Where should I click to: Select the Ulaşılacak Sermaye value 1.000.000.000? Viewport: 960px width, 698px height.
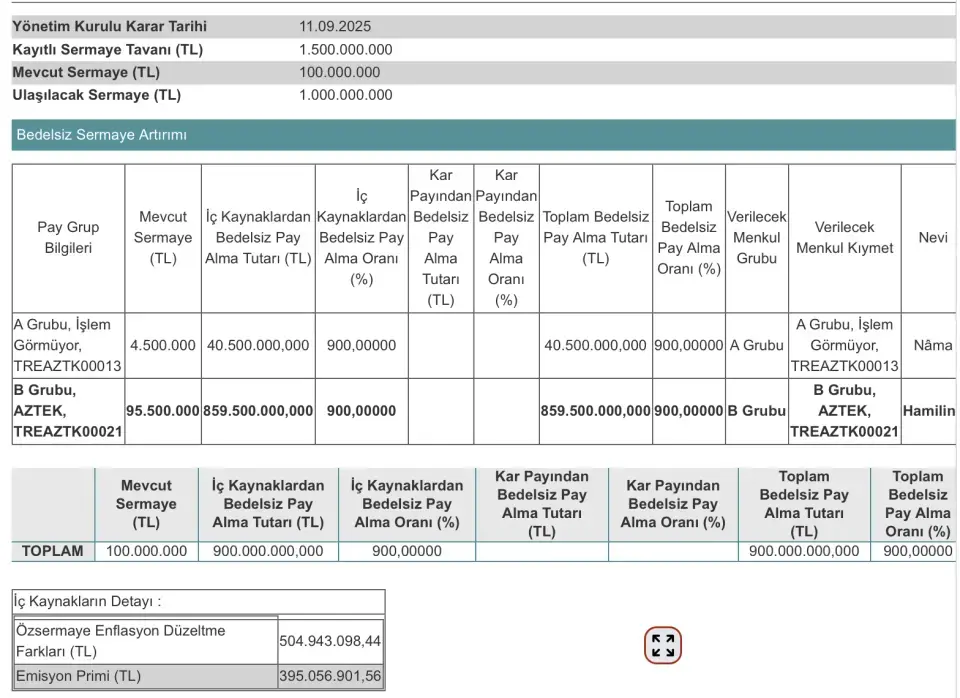[x=345, y=95]
